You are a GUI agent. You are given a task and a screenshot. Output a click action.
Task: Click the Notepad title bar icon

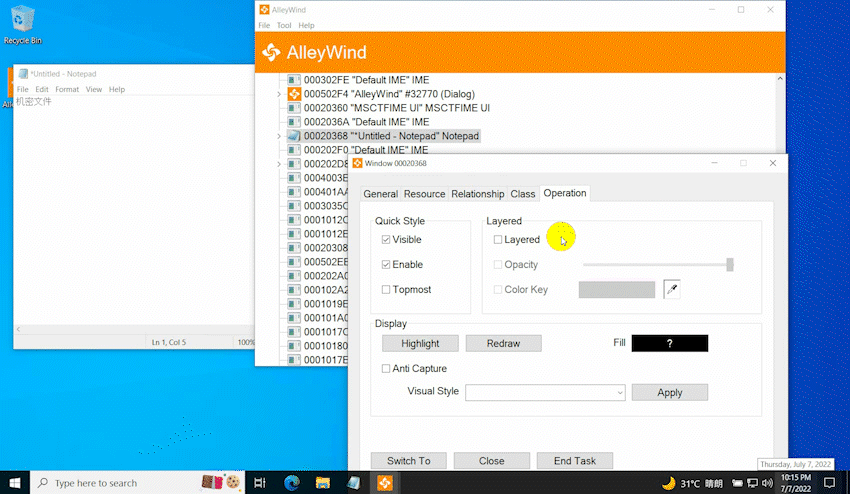coord(23,74)
